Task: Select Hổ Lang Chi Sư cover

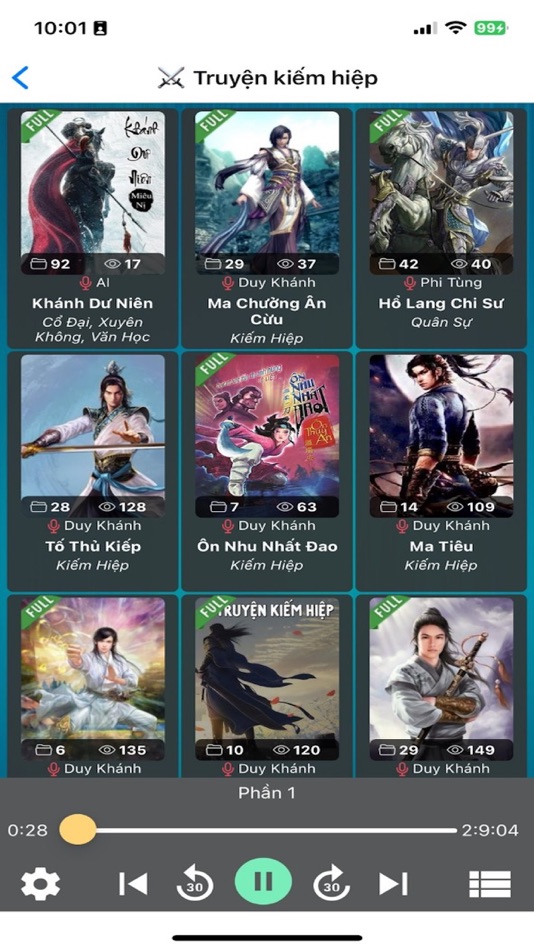Action: point(441,193)
